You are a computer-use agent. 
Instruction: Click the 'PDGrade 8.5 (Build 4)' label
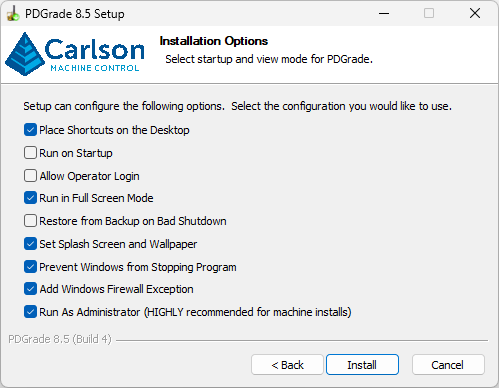click(60, 339)
